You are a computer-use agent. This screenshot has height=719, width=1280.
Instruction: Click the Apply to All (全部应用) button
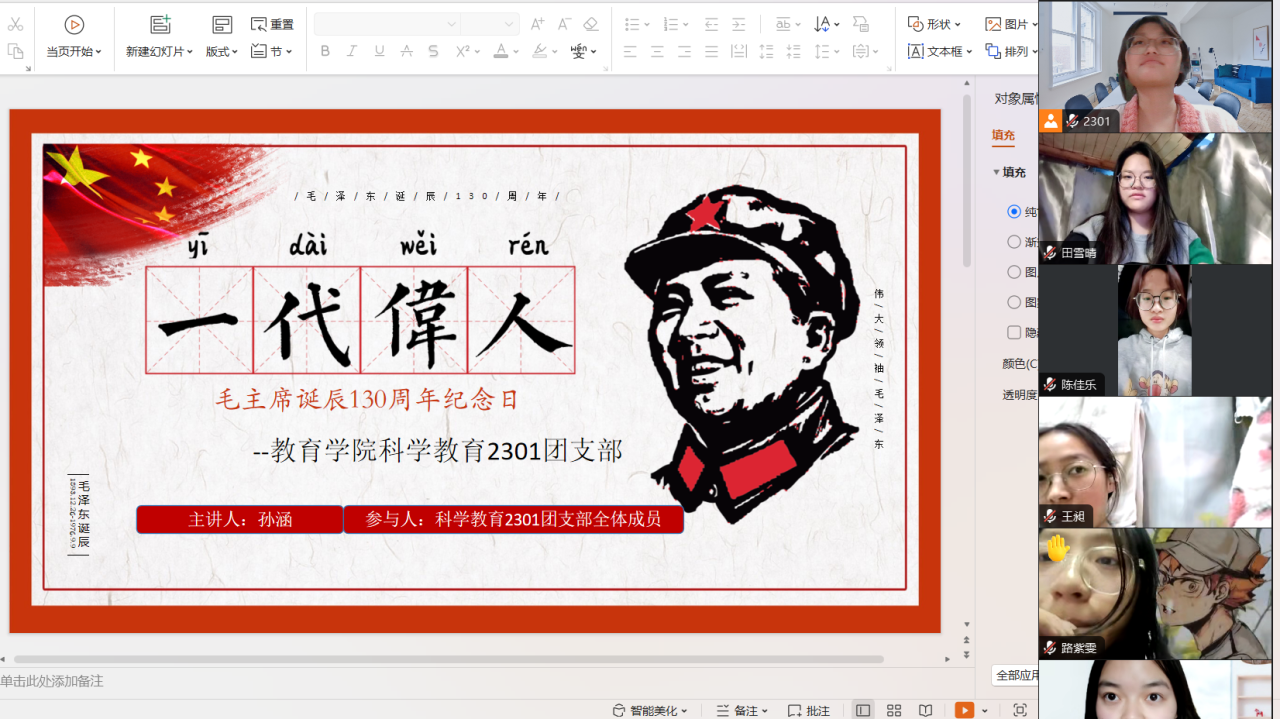coord(1016,675)
